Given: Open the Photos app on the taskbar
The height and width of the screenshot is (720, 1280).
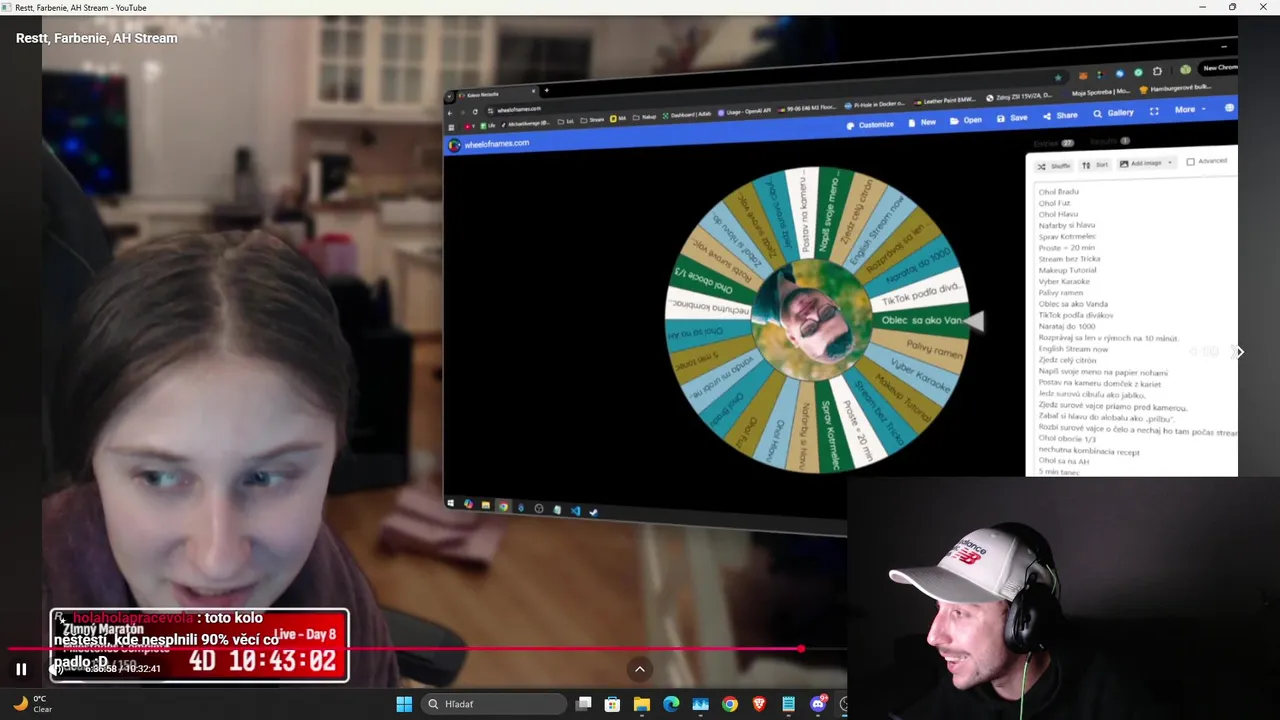Looking at the screenshot, I should [x=700, y=704].
